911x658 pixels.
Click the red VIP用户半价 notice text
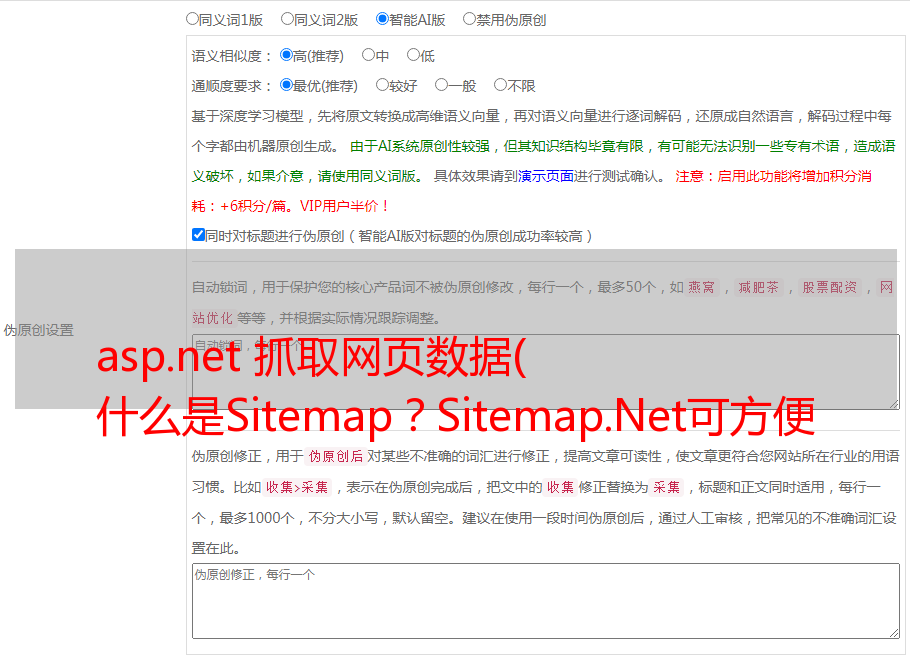(344, 206)
